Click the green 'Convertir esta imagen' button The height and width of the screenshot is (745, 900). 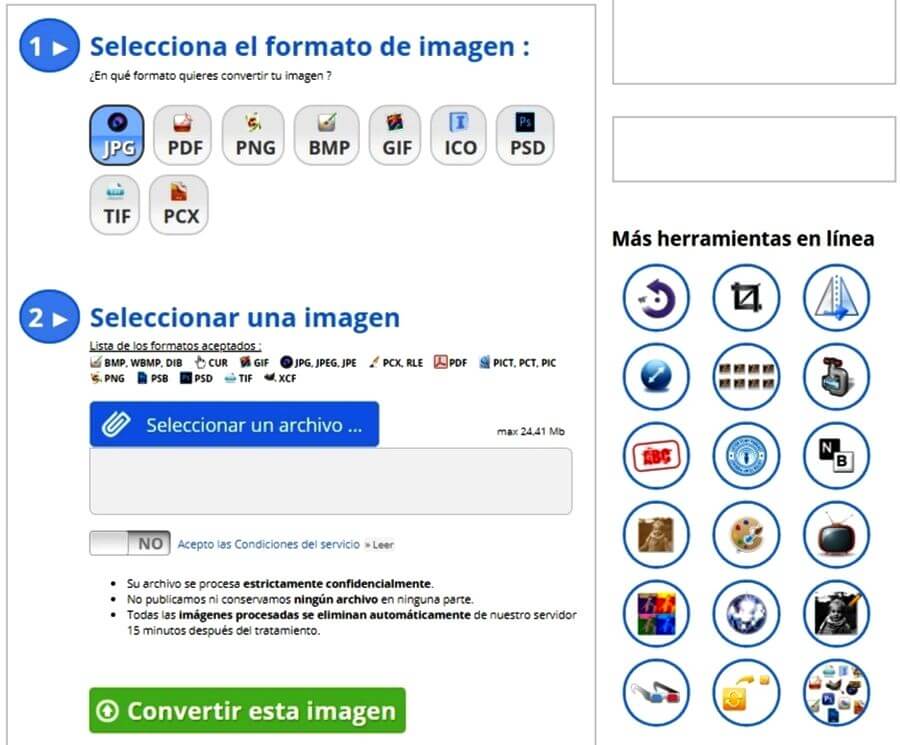coord(247,710)
